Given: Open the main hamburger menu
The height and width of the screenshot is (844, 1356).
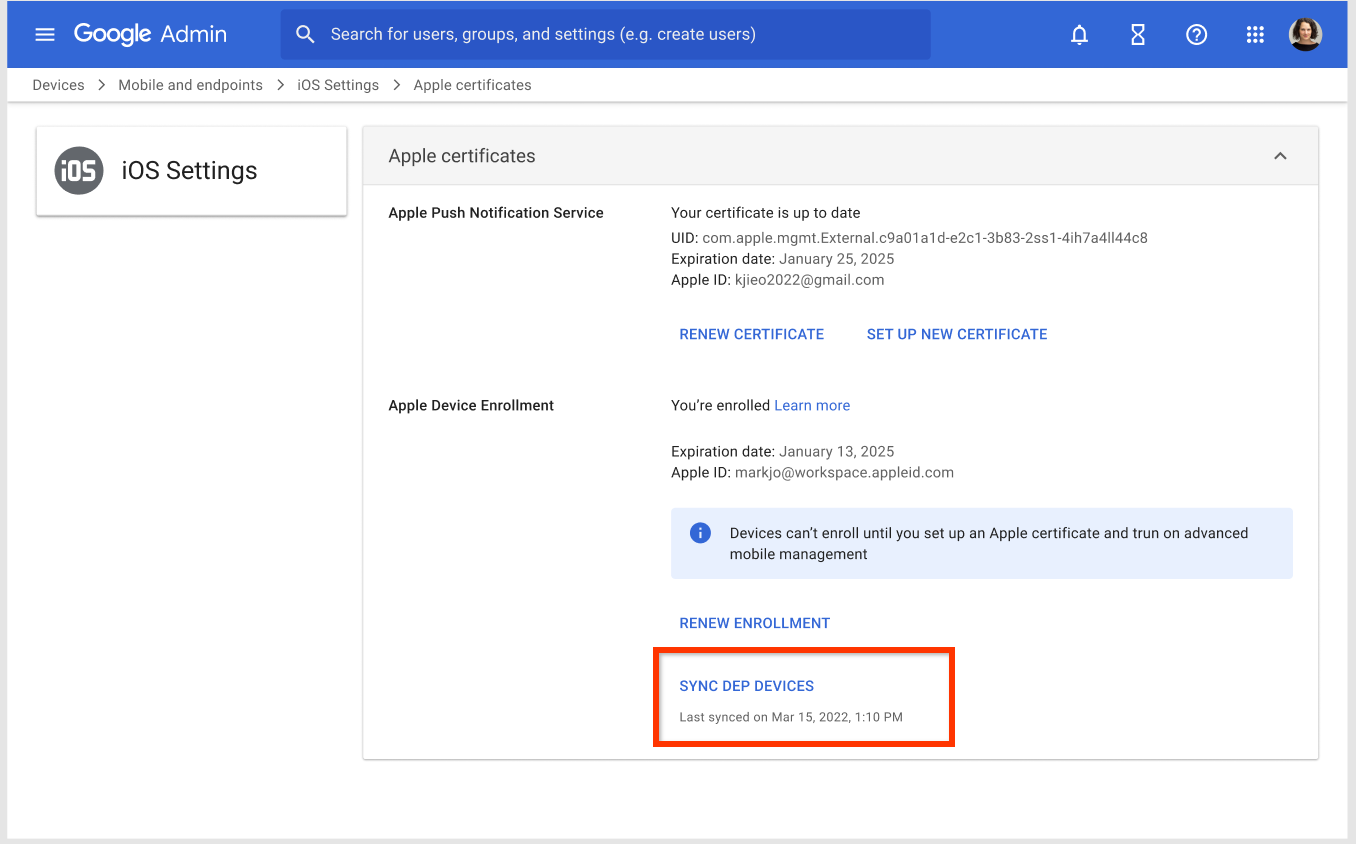Looking at the screenshot, I should pos(45,35).
